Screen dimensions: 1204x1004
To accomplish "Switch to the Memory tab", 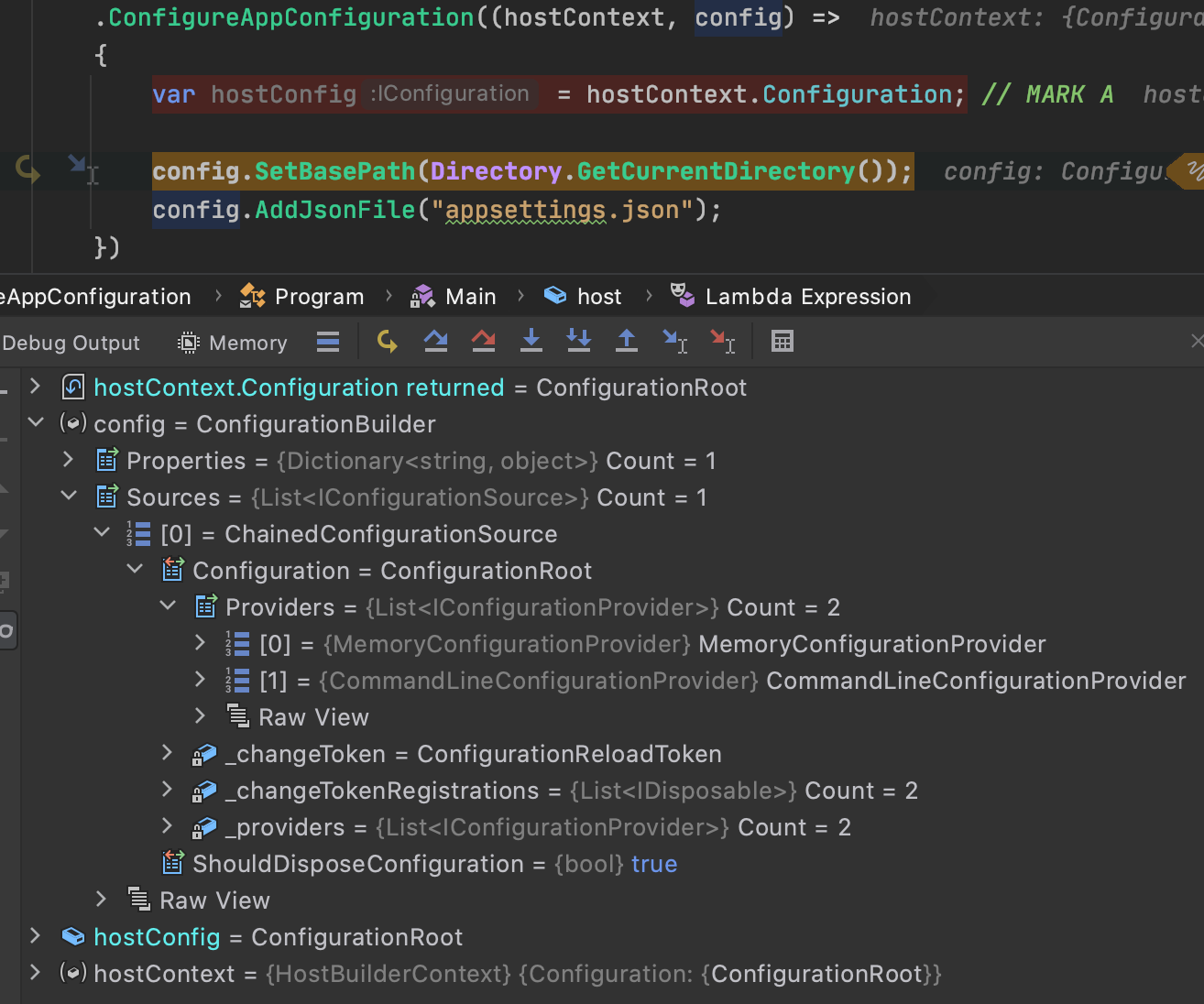I will [x=232, y=342].
